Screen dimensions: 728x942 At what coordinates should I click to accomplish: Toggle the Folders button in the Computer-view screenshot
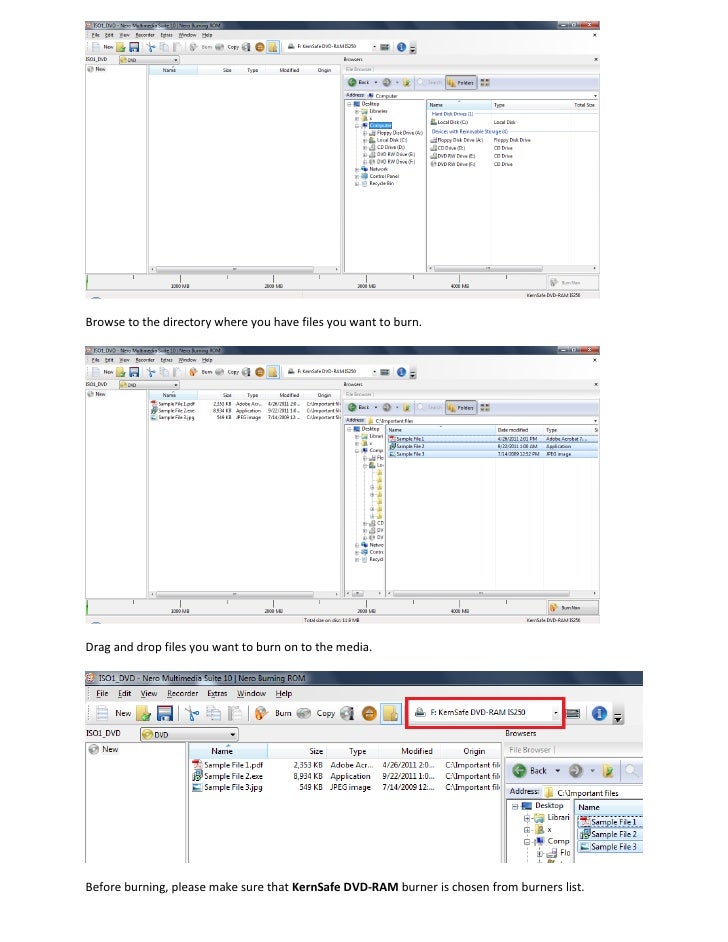[x=461, y=82]
